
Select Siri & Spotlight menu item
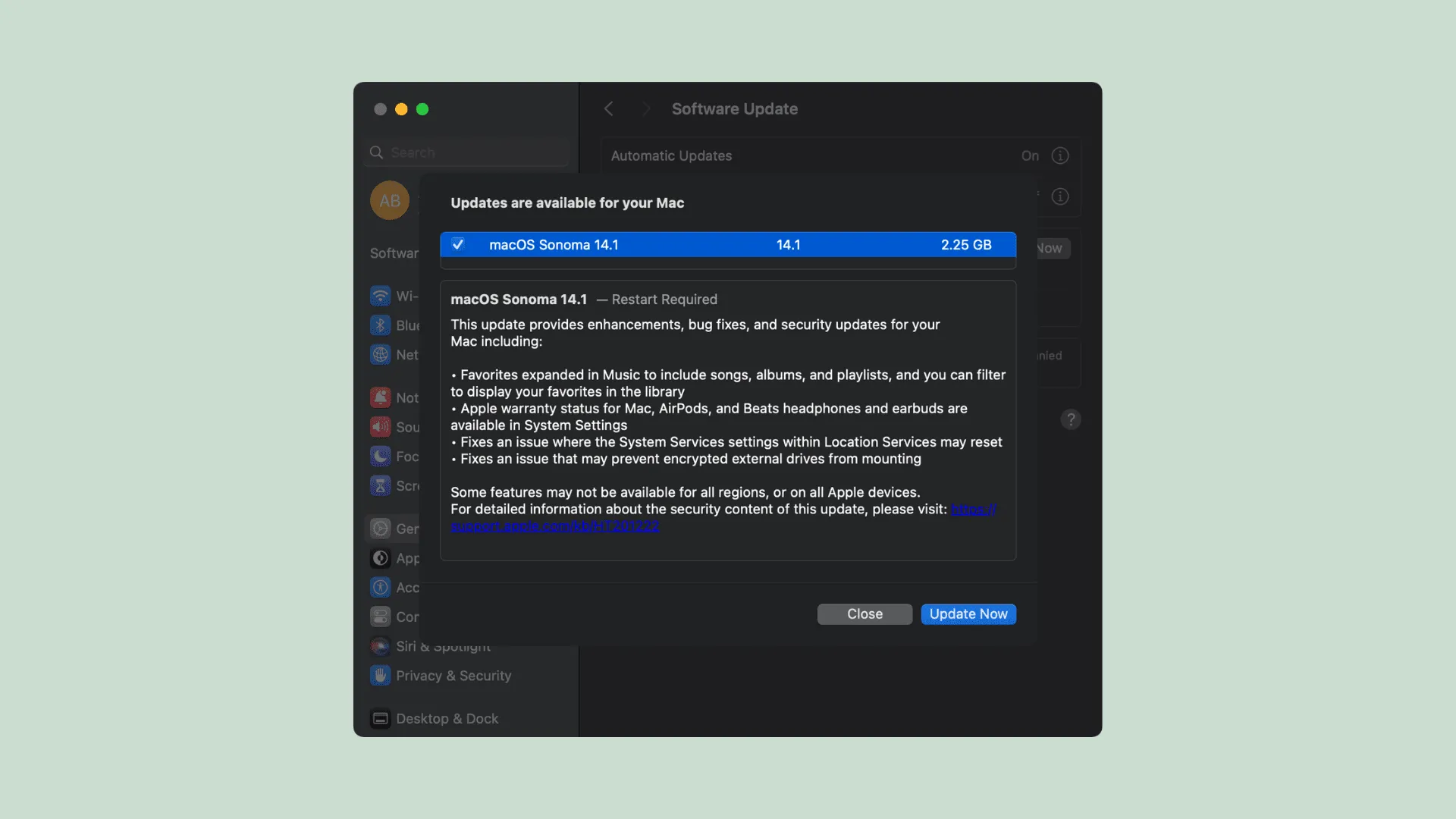[442, 645]
